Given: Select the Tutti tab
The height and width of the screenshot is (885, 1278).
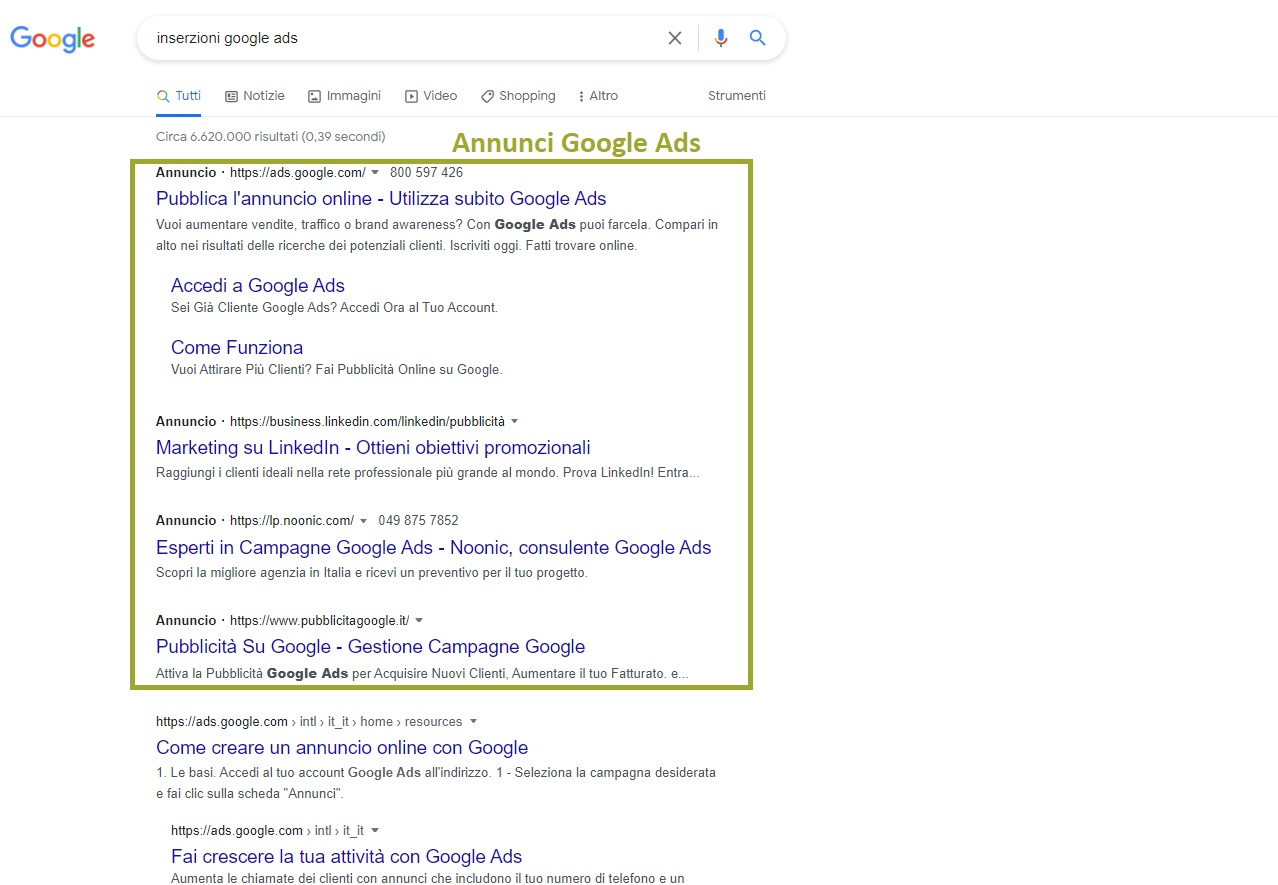Looking at the screenshot, I should 179,96.
